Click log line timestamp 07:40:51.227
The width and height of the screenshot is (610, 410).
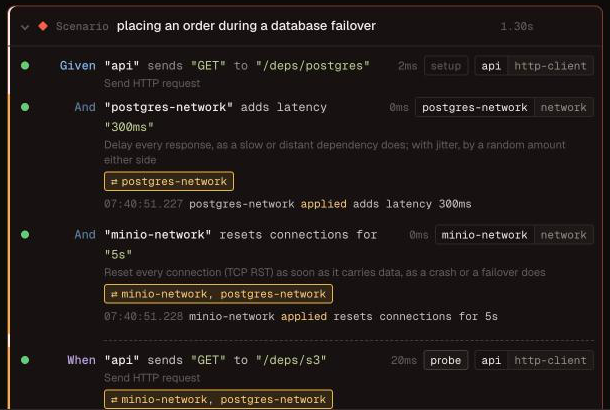coord(143,204)
